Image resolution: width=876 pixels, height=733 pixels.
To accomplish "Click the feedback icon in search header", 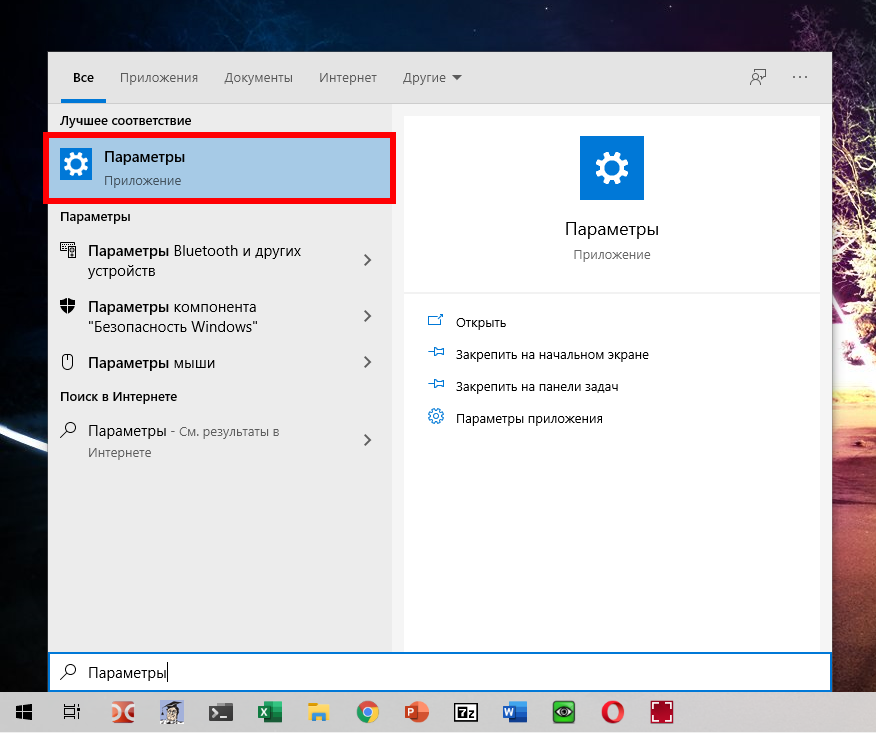I will 758,77.
